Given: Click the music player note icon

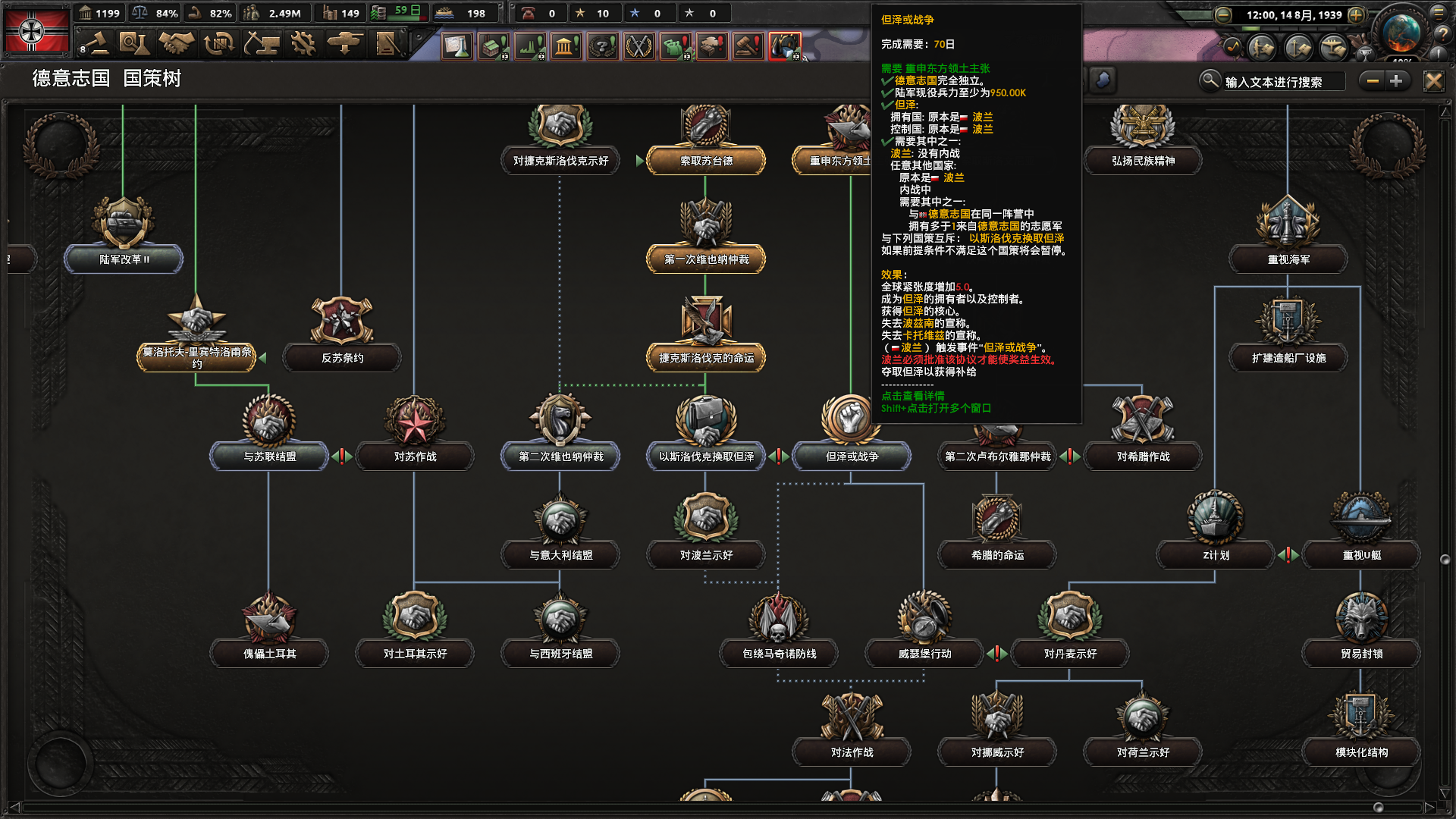Looking at the screenshot, I should (x=1232, y=47).
